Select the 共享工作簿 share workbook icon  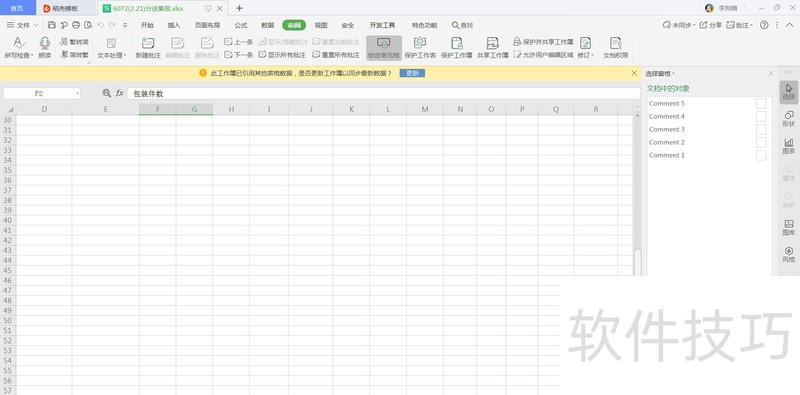pos(492,43)
